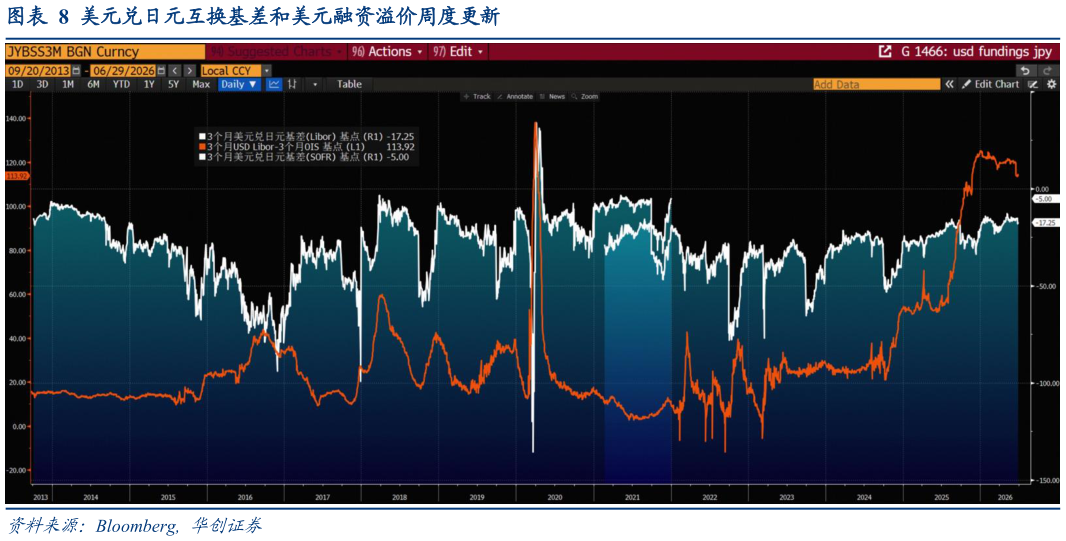The width and height of the screenshot is (1066, 541).
Task: Click the undo arrow icon
Action: (1025, 71)
